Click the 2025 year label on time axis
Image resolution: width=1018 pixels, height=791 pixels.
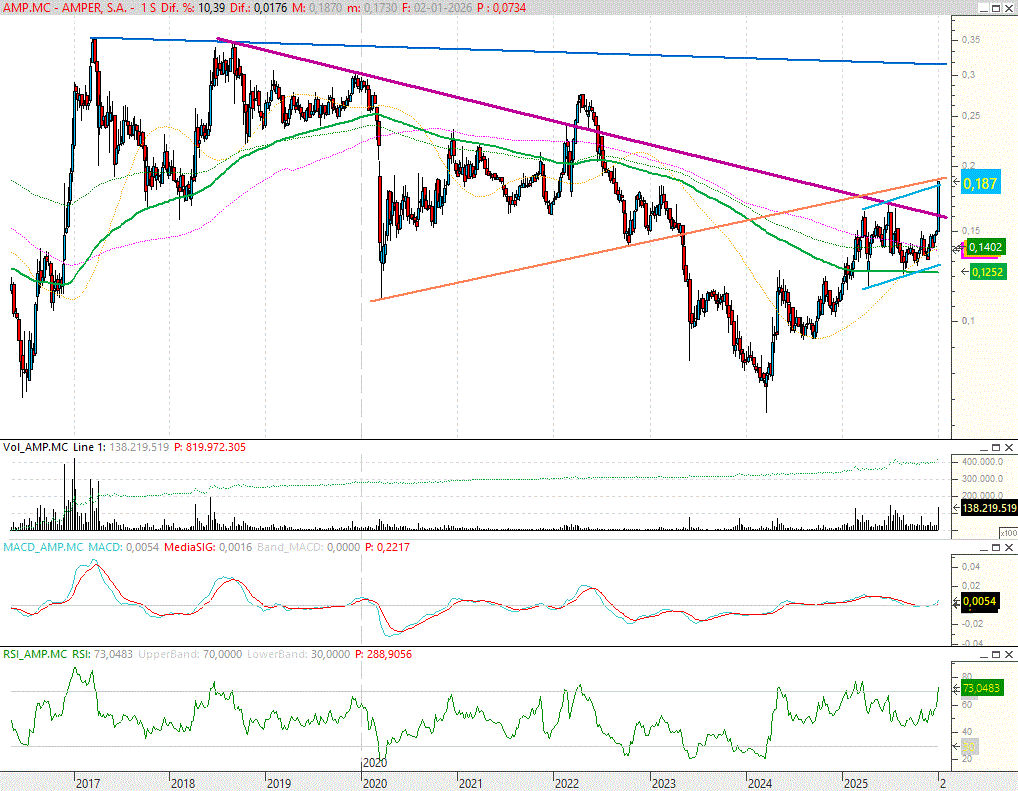856,784
